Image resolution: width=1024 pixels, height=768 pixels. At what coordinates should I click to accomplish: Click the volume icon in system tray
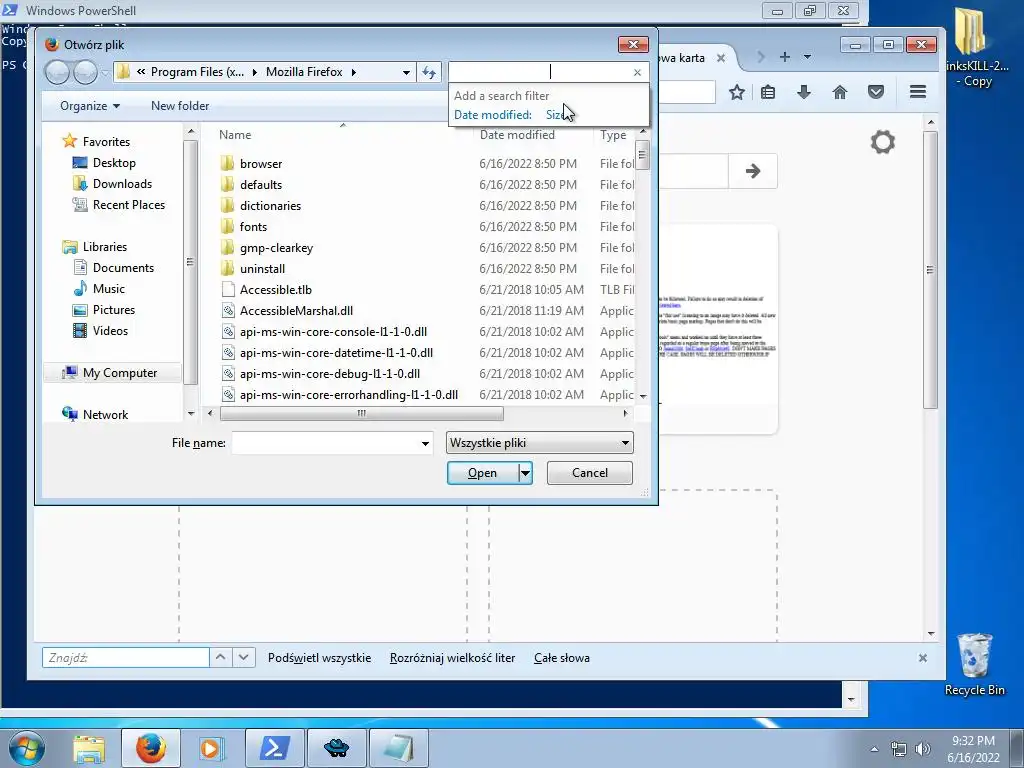click(x=923, y=749)
